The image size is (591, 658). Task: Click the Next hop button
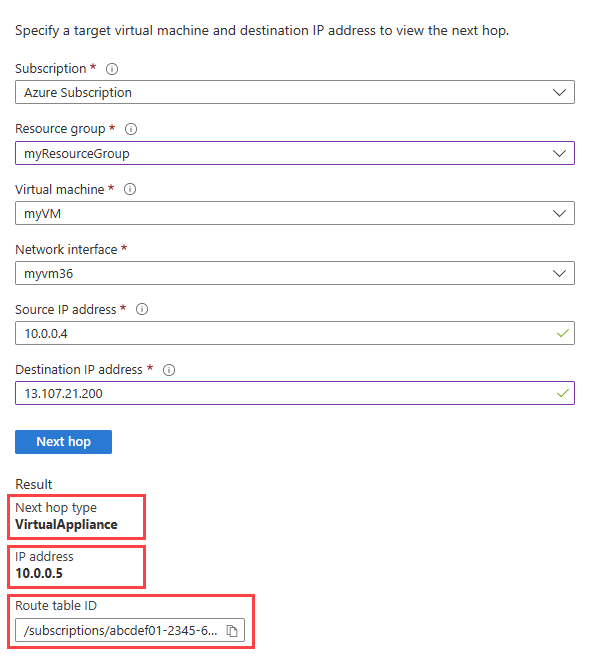coord(63,442)
